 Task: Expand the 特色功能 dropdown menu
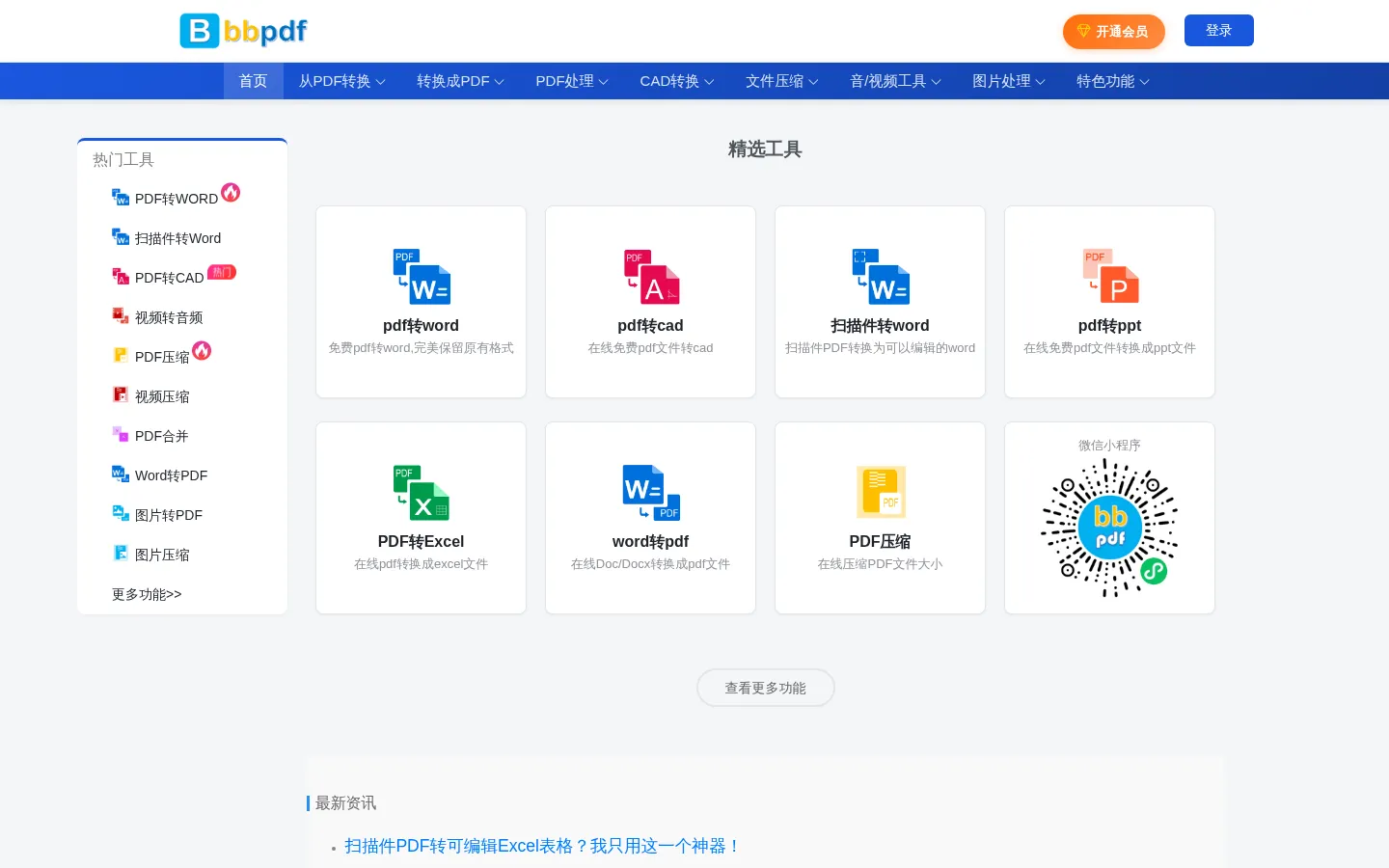(x=1113, y=81)
